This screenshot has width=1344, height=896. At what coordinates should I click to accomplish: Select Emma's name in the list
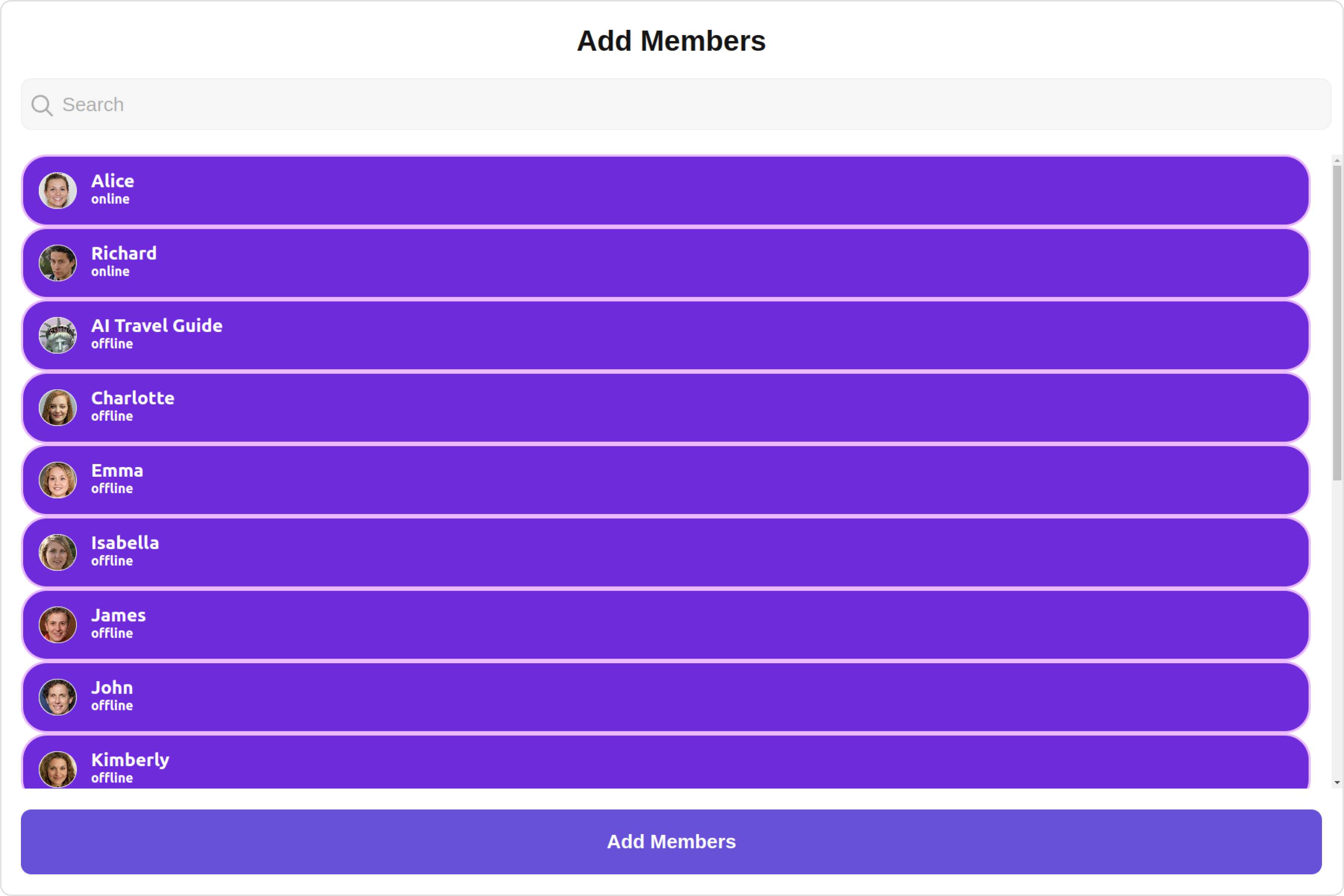click(117, 471)
